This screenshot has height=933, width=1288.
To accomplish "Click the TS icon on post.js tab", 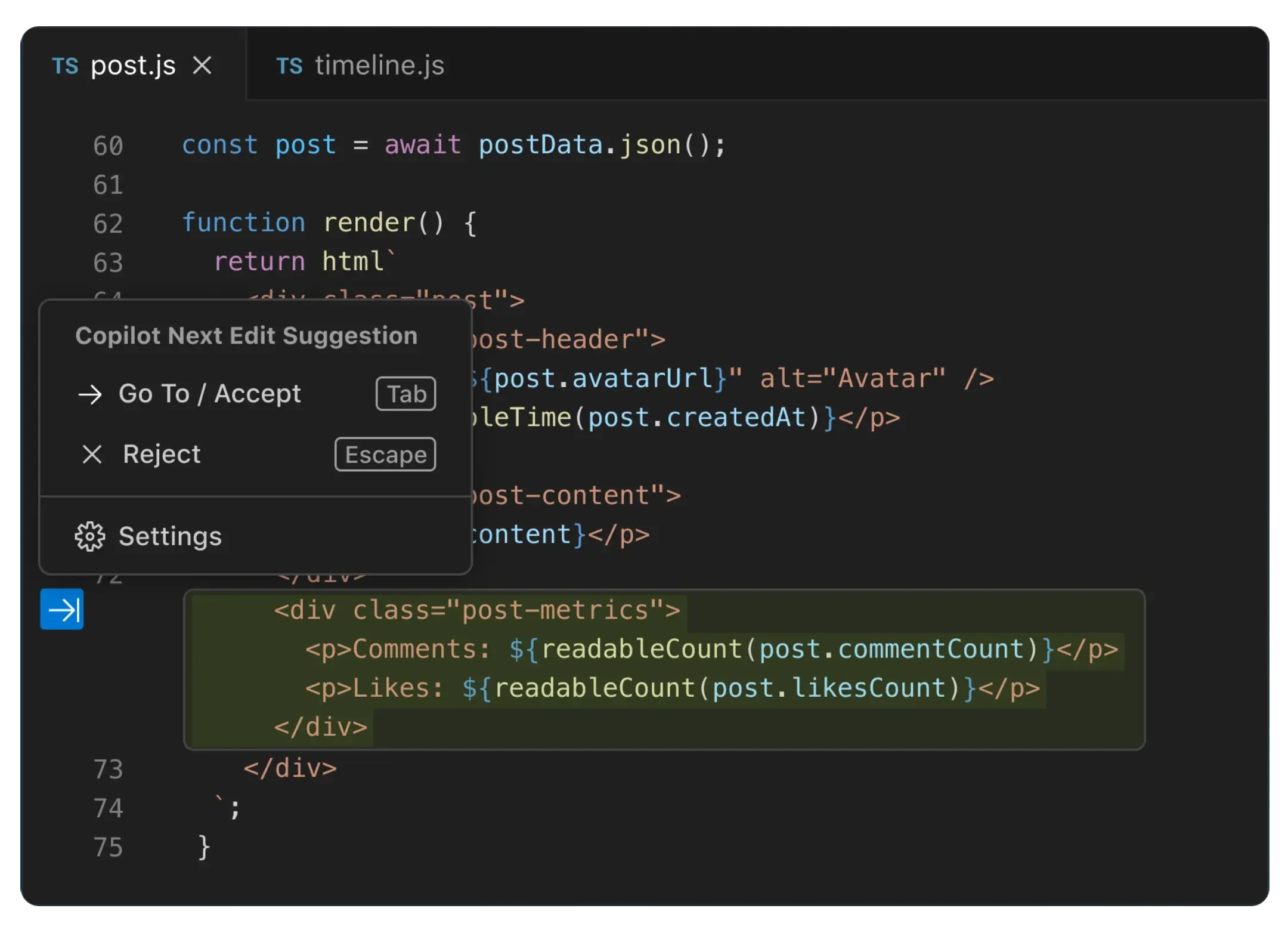I will coord(65,66).
